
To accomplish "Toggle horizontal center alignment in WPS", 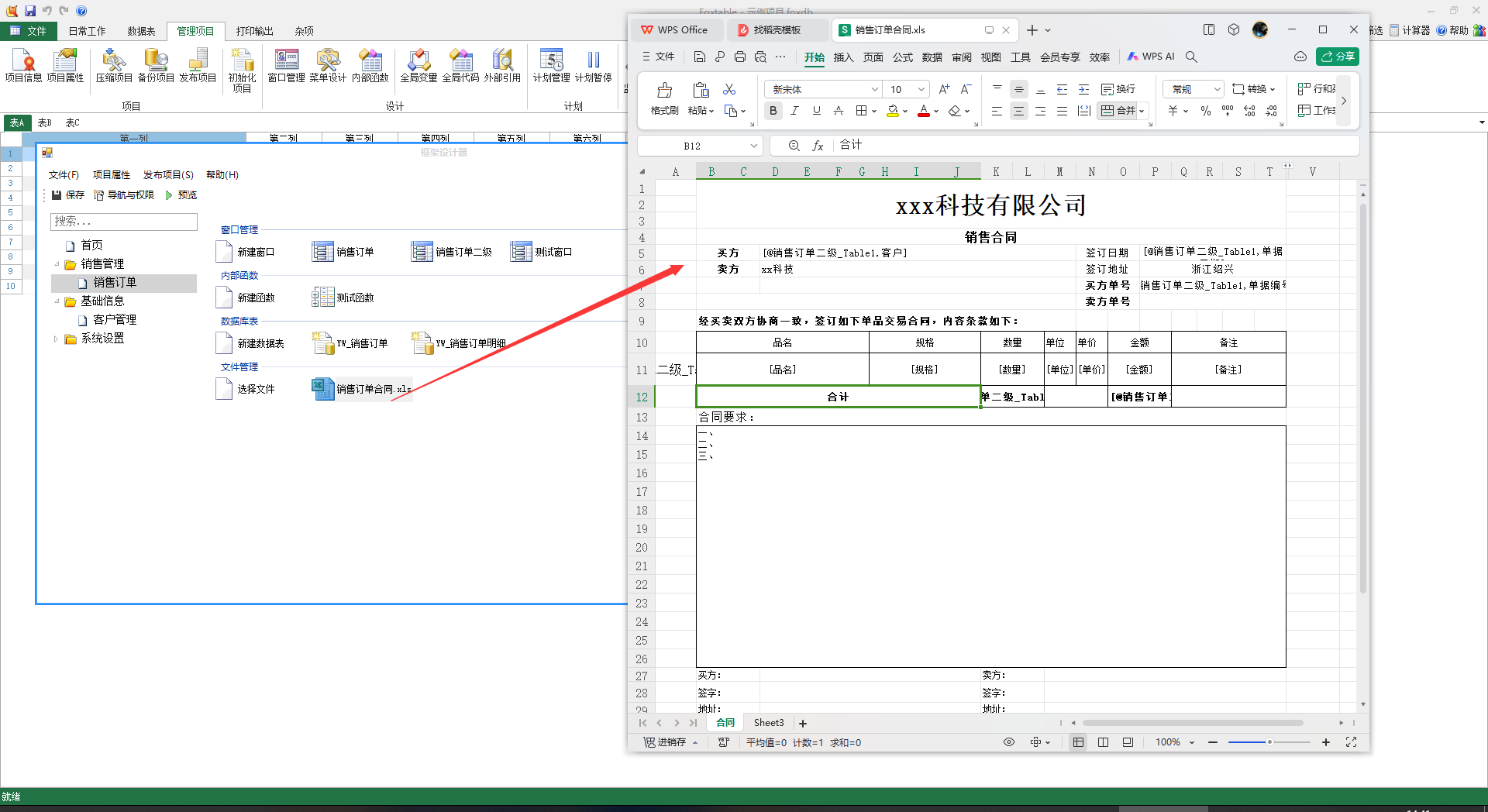I will pos(1018,111).
